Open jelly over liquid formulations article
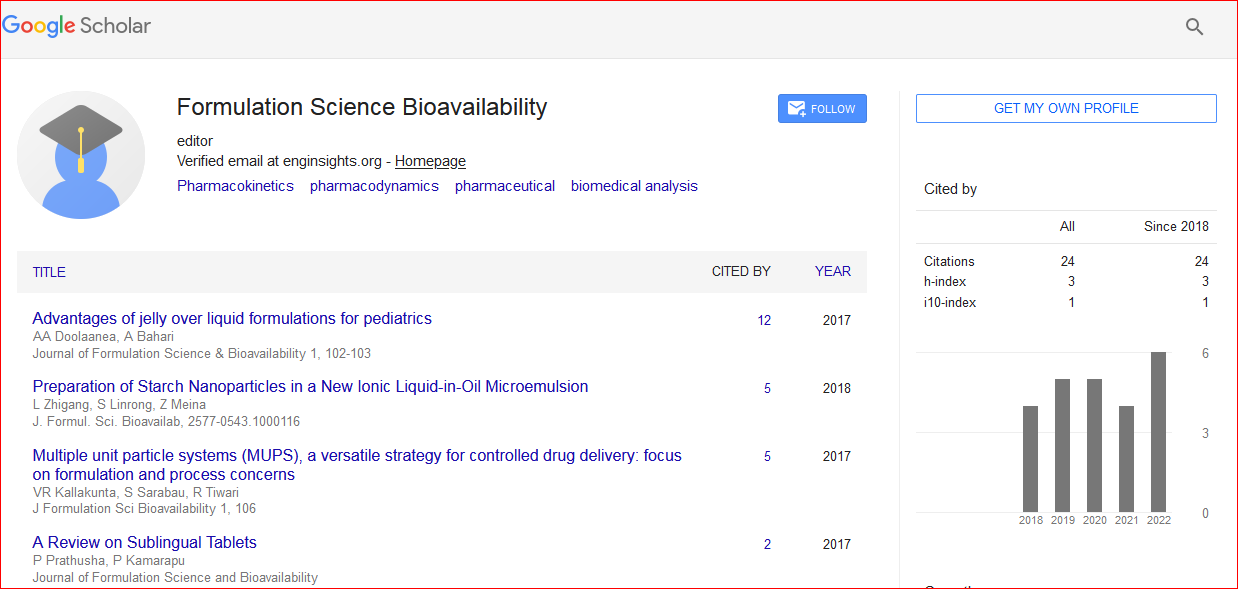This screenshot has height=589, width=1238. coord(232,319)
